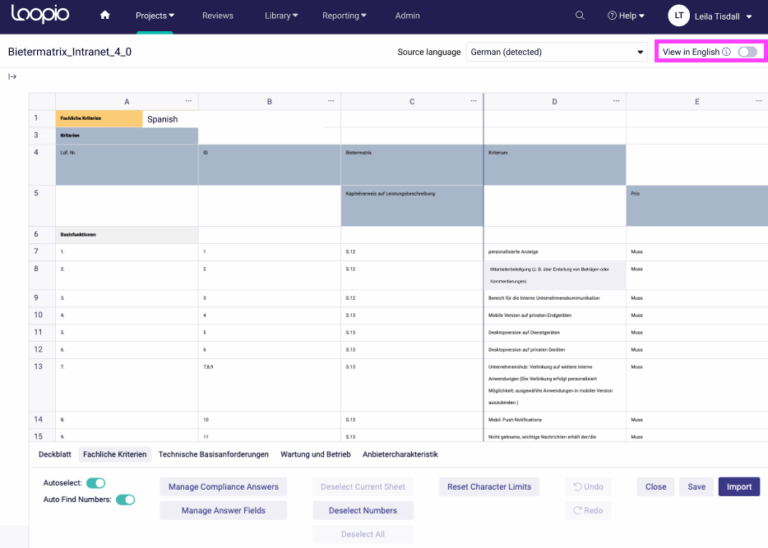
Task: Select the 'Fachliche Kriterien' orange cell
Action: click(x=99, y=119)
